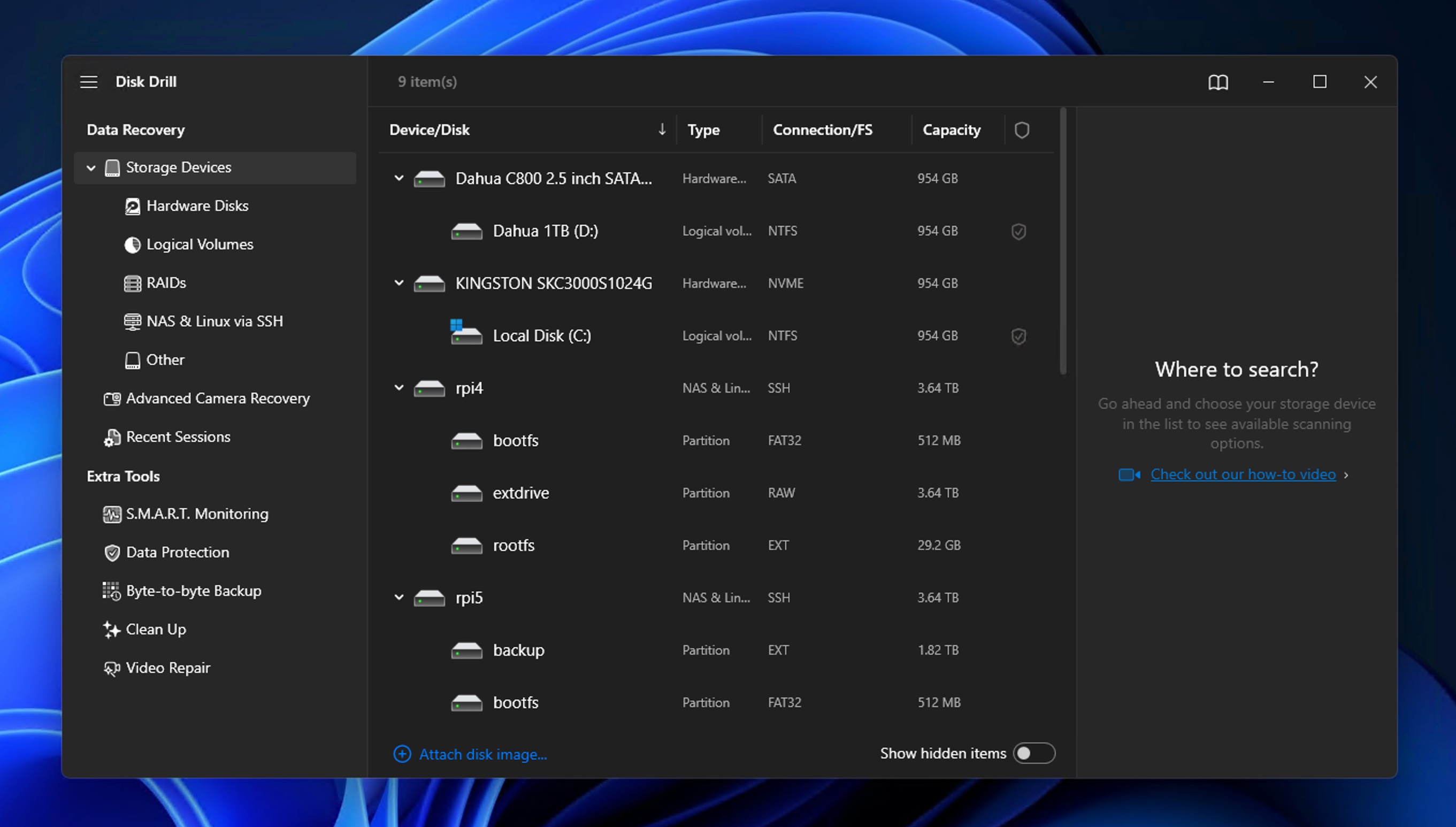Select the 29.2 GB capacity cell
This screenshot has height=827, width=1456.
tap(939, 545)
